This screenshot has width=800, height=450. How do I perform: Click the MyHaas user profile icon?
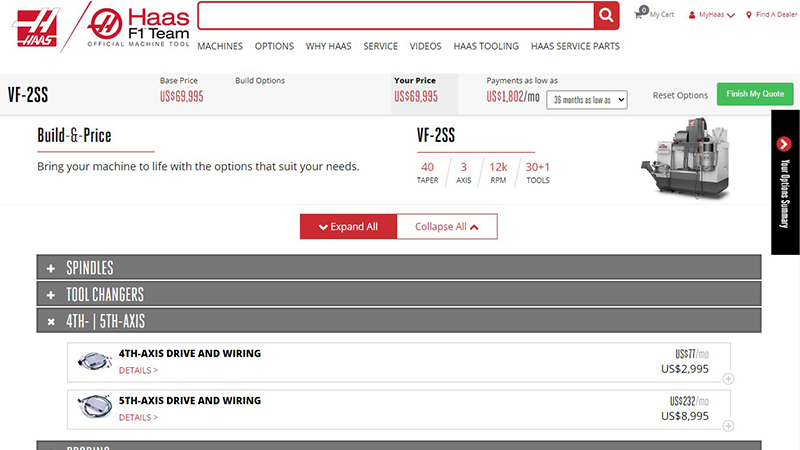[692, 15]
